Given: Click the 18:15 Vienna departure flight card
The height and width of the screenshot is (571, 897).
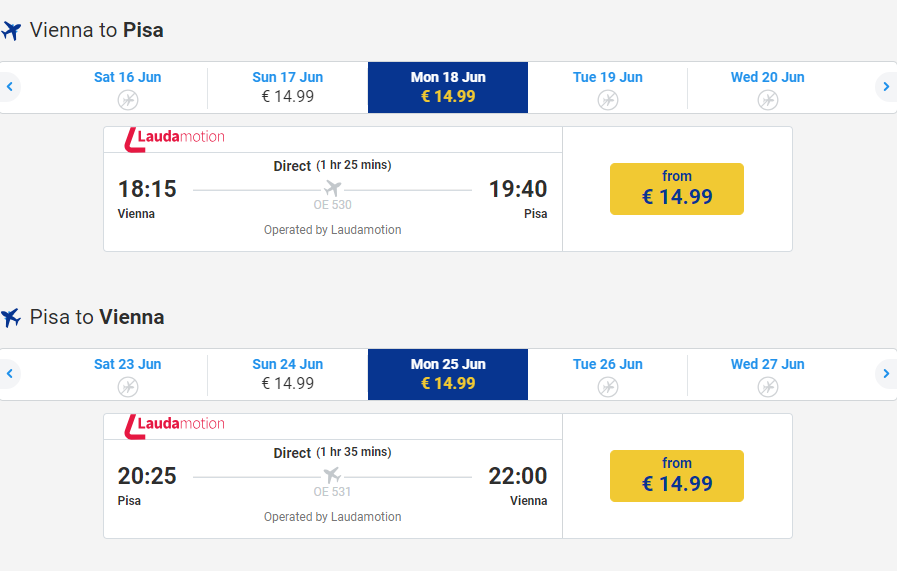Looking at the screenshot, I should [x=332, y=200].
